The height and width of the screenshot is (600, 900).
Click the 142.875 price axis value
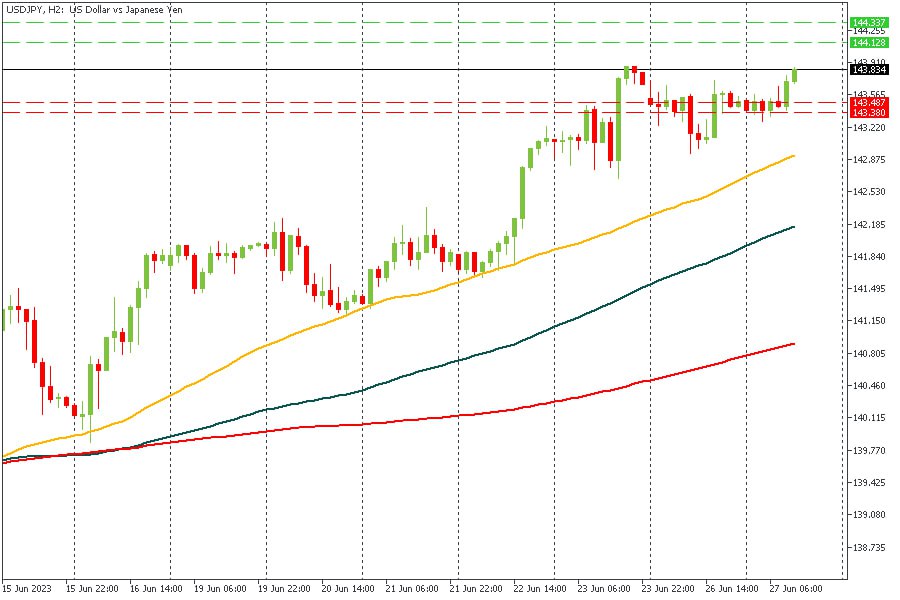(870, 160)
